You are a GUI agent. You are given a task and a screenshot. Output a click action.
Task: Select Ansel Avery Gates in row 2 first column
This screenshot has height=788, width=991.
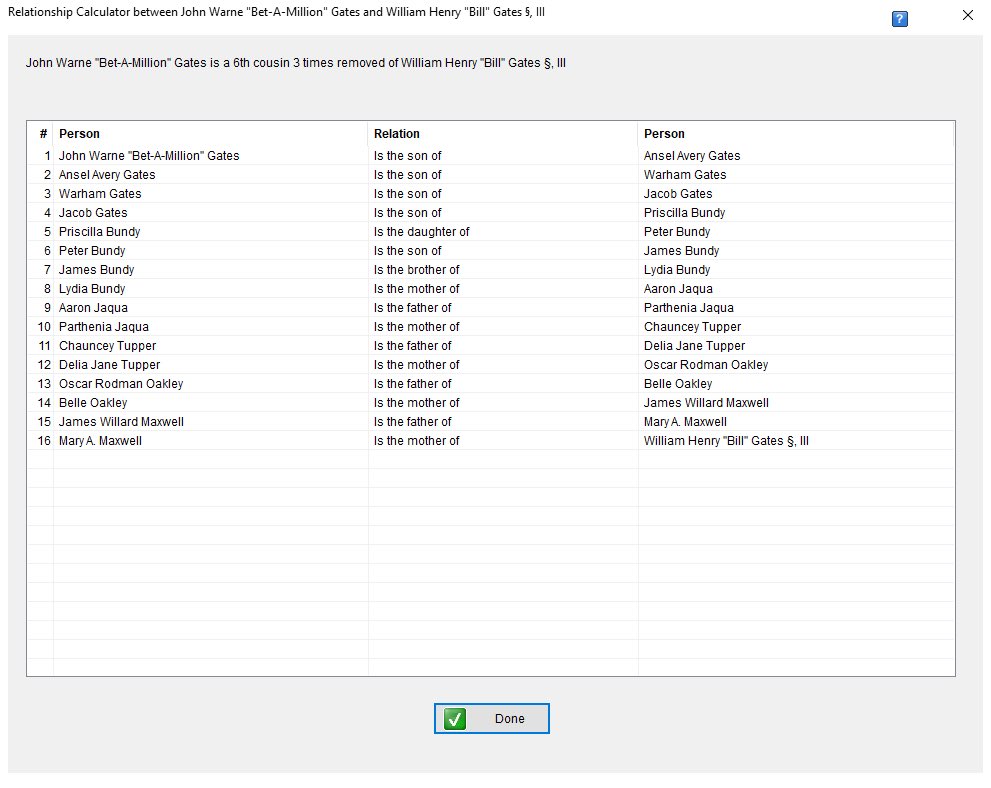tap(107, 174)
